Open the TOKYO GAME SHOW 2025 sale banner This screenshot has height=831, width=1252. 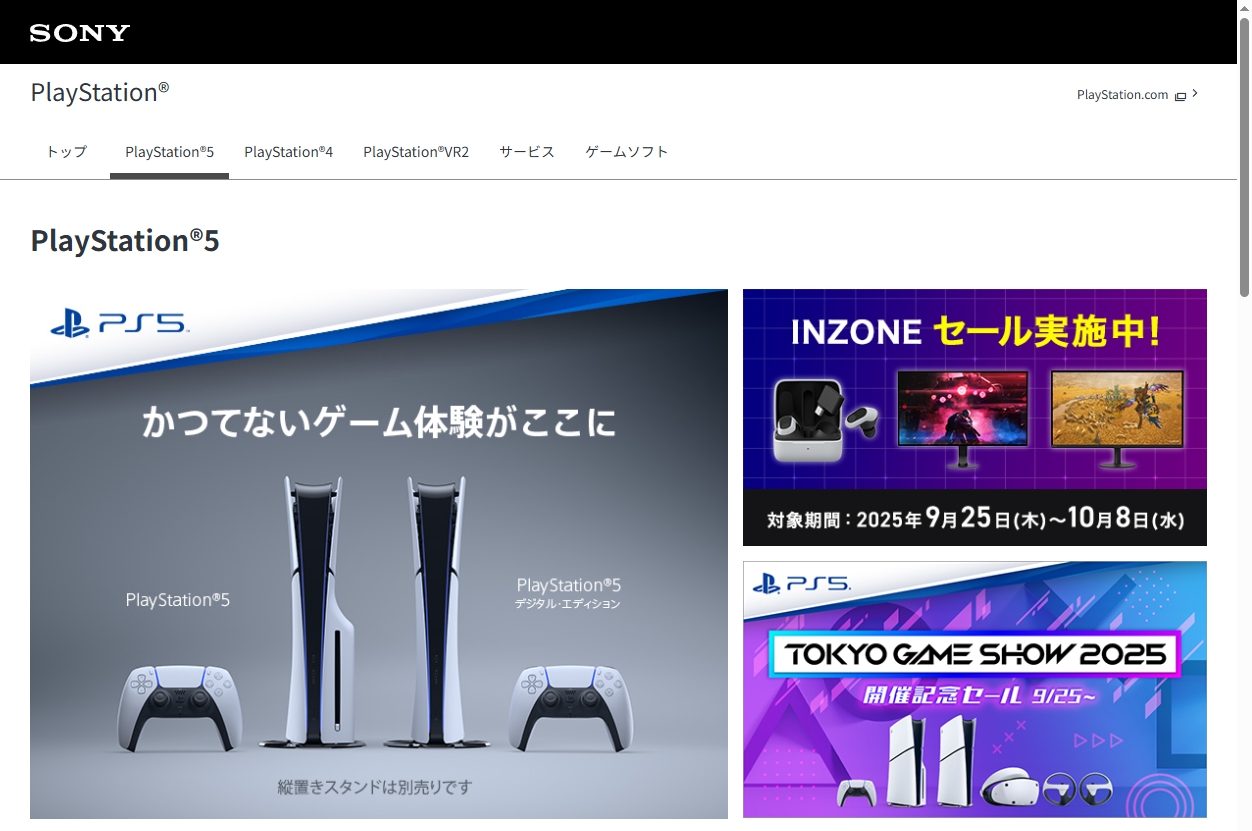(x=975, y=689)
